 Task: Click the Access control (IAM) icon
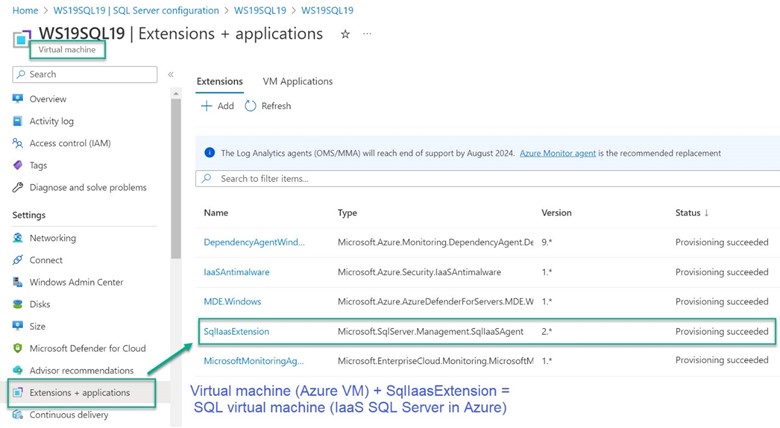pos(18,143)
